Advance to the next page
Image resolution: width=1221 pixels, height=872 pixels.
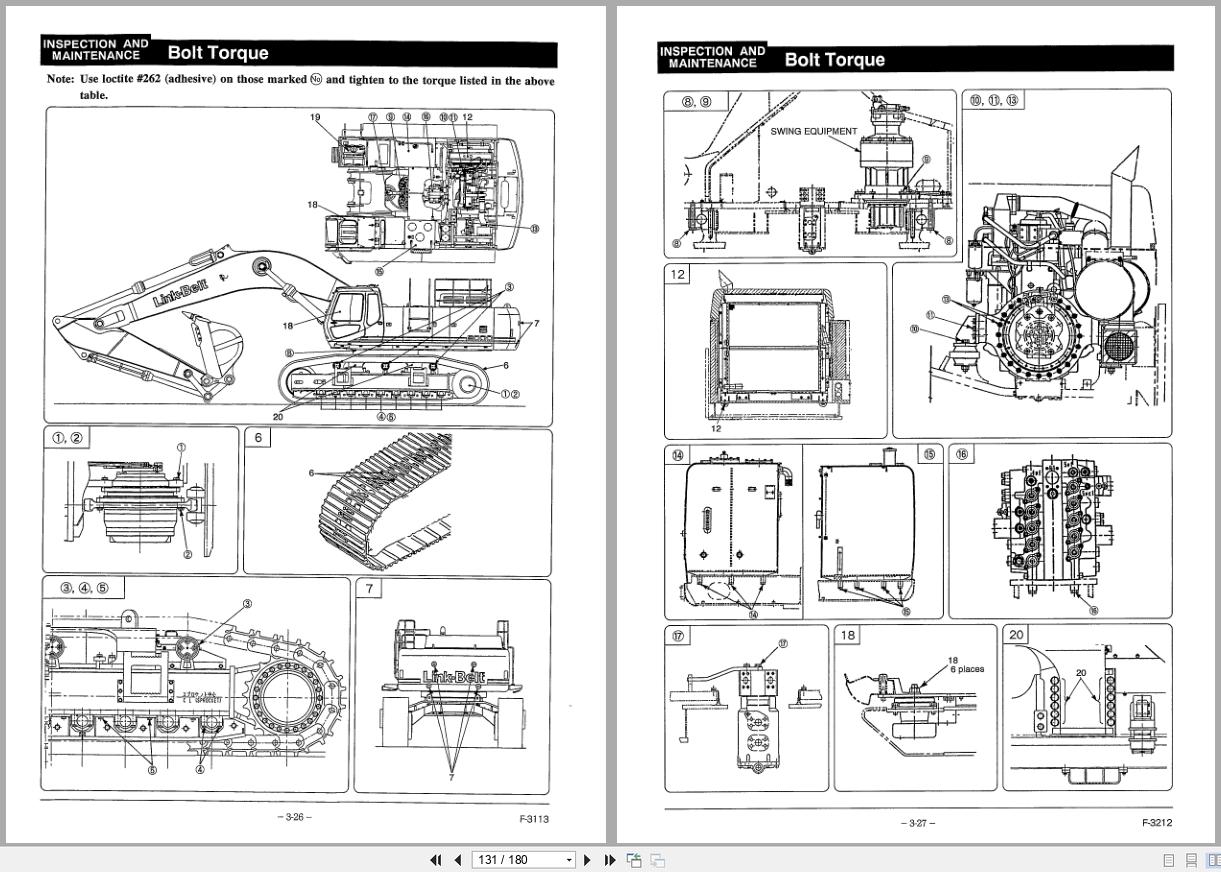click(588, 859)
